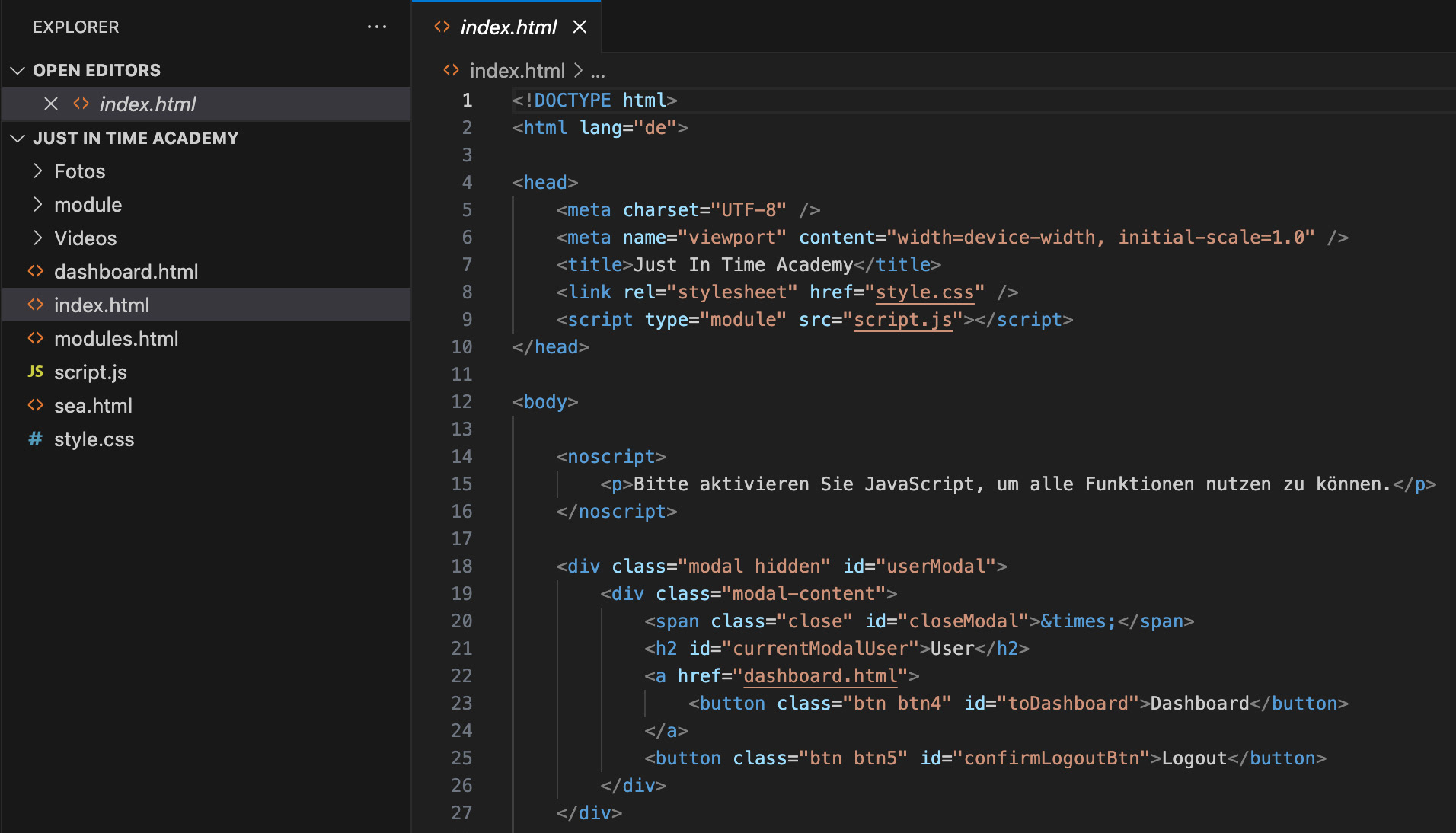The width and height of the screenshot is (1456, 833).
Task: Collapse the Open Editors section
Action: tap(18, 70)
